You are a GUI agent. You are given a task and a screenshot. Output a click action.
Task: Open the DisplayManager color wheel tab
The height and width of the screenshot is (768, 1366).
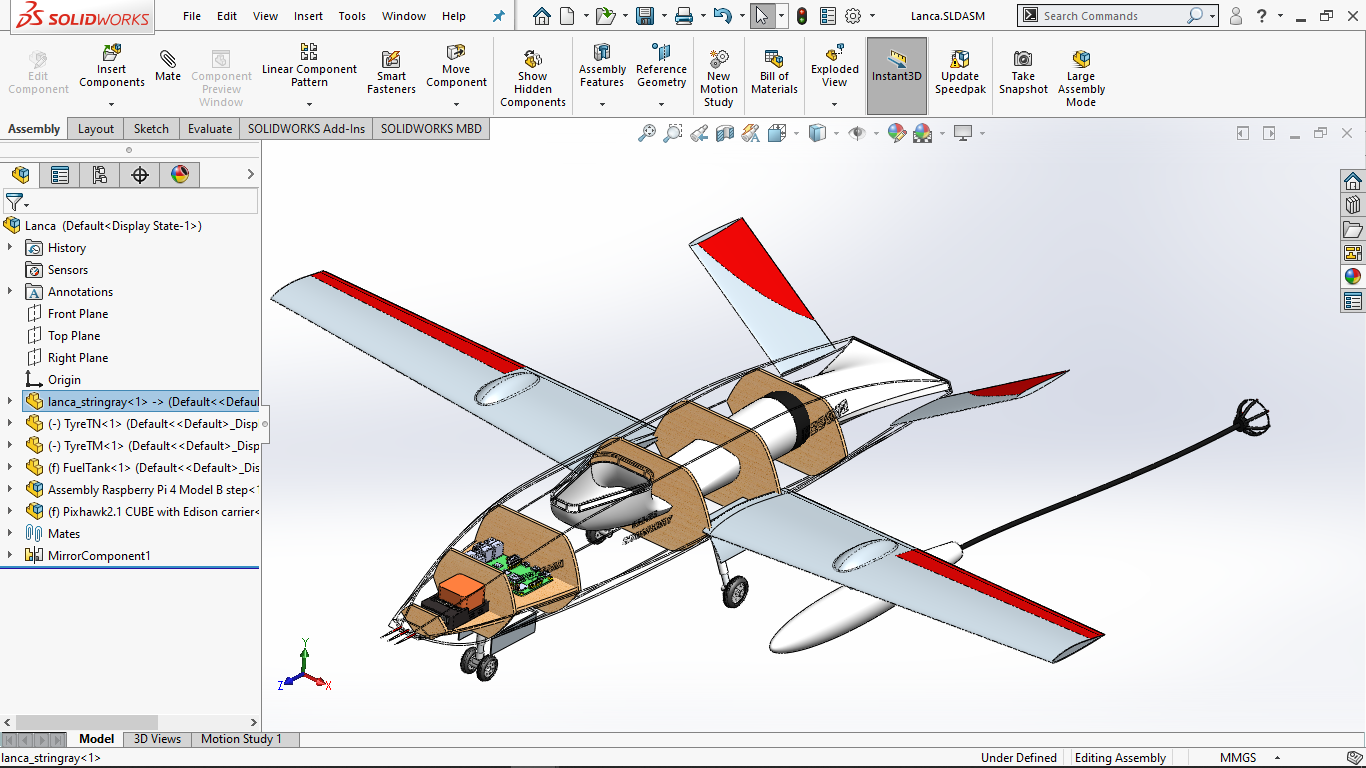[180, 175]
